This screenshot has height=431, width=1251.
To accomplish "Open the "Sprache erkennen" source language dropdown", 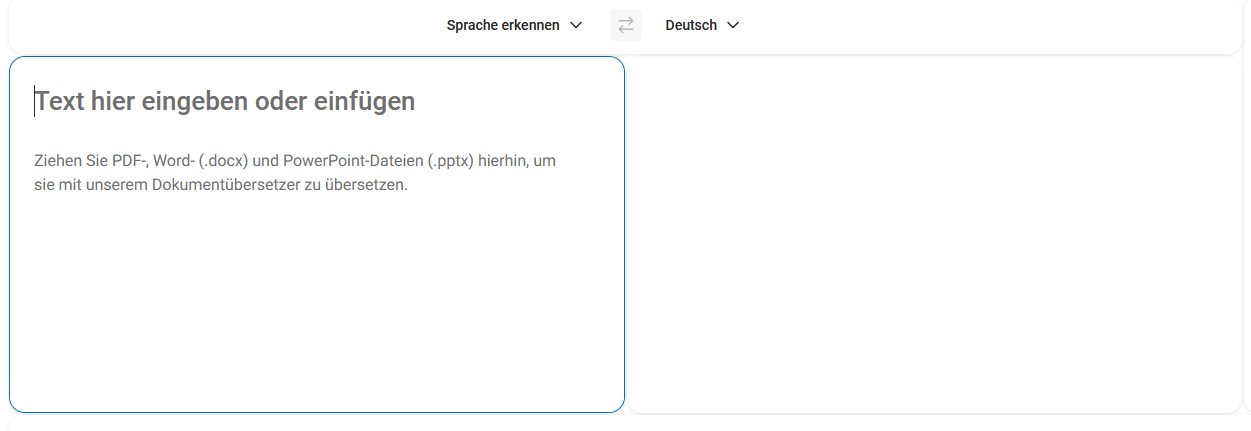I will pyautogui.click(x=503, y=25).
